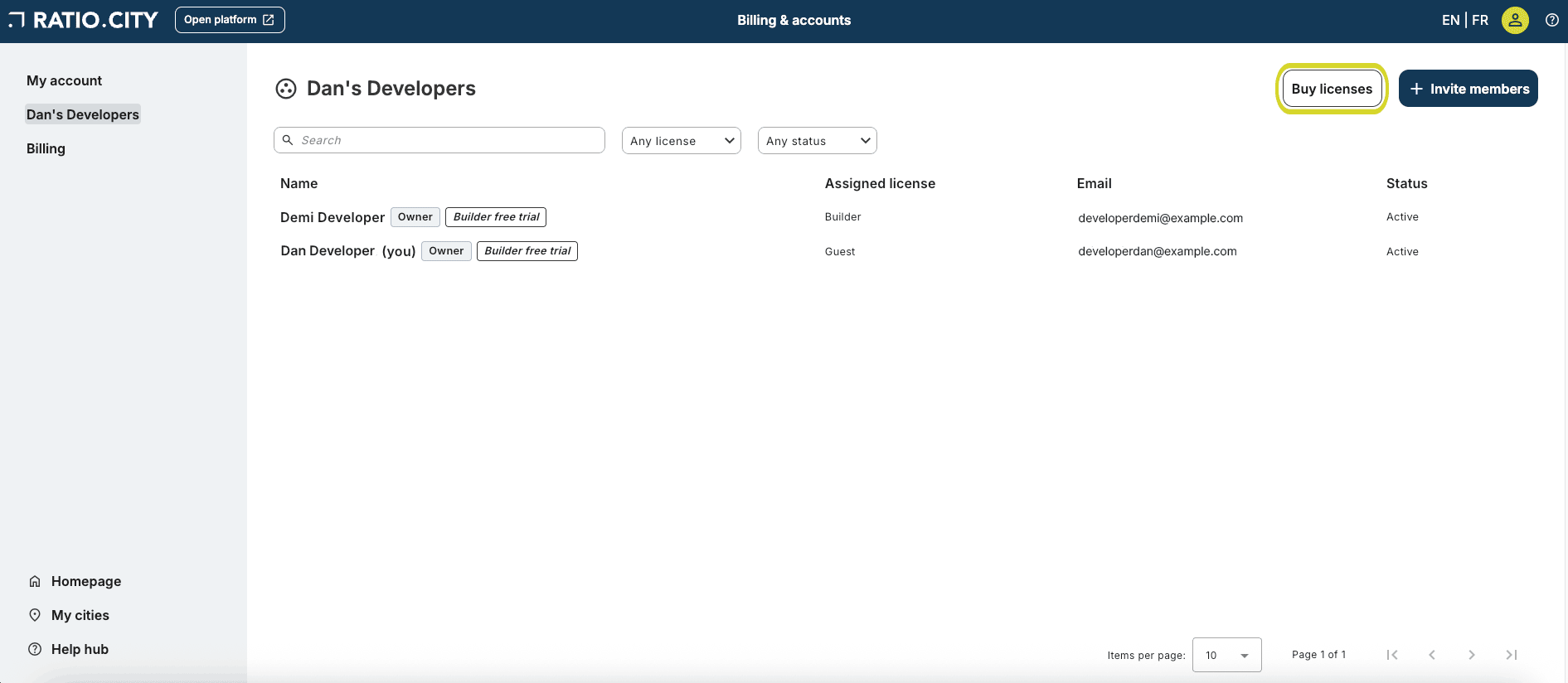Click email developerdemi@example.com
Image resolution: width=1568 pixels, height=683 pixels.
pyautogui.click(x=1160, y=218)
